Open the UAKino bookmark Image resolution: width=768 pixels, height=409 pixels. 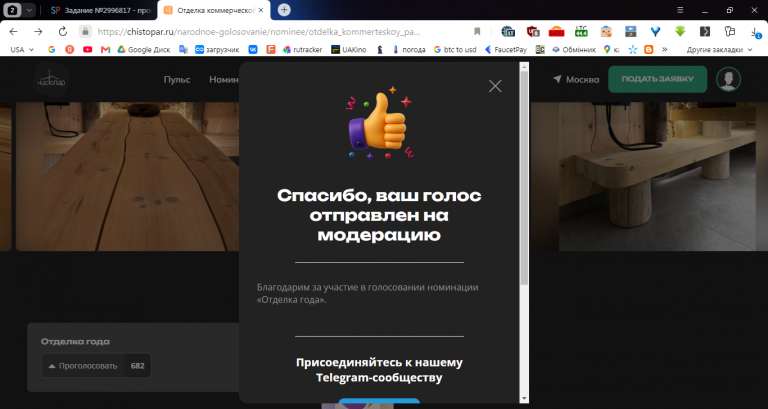349,49
